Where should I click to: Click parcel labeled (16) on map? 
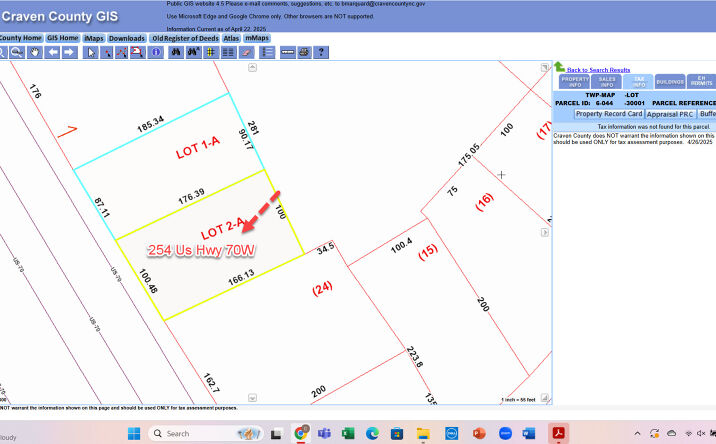484,202
